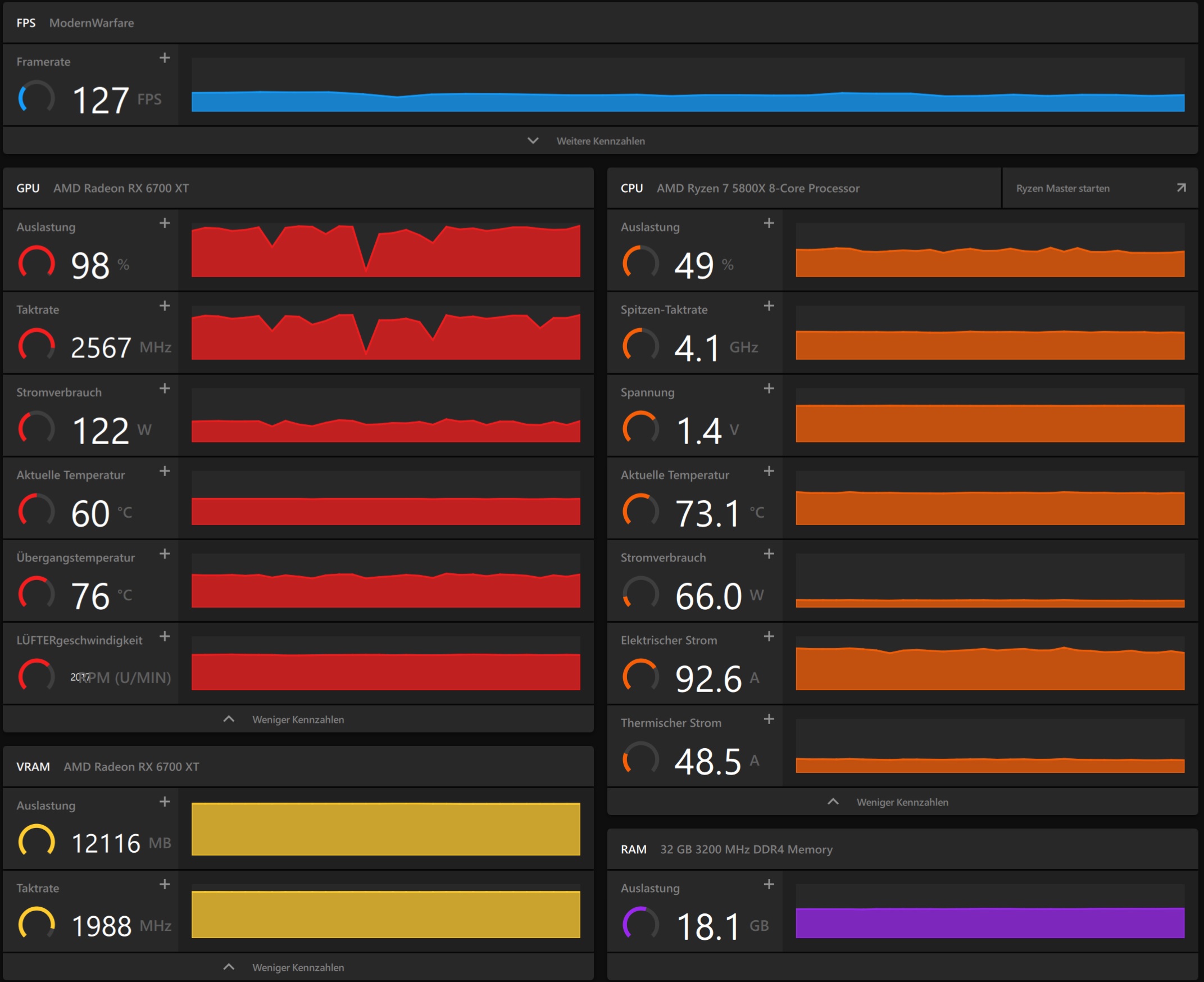Click the plus icon for RAM Auslastung
The width and height of the screenshot is (1204, 982).
(x=769, y=884)
